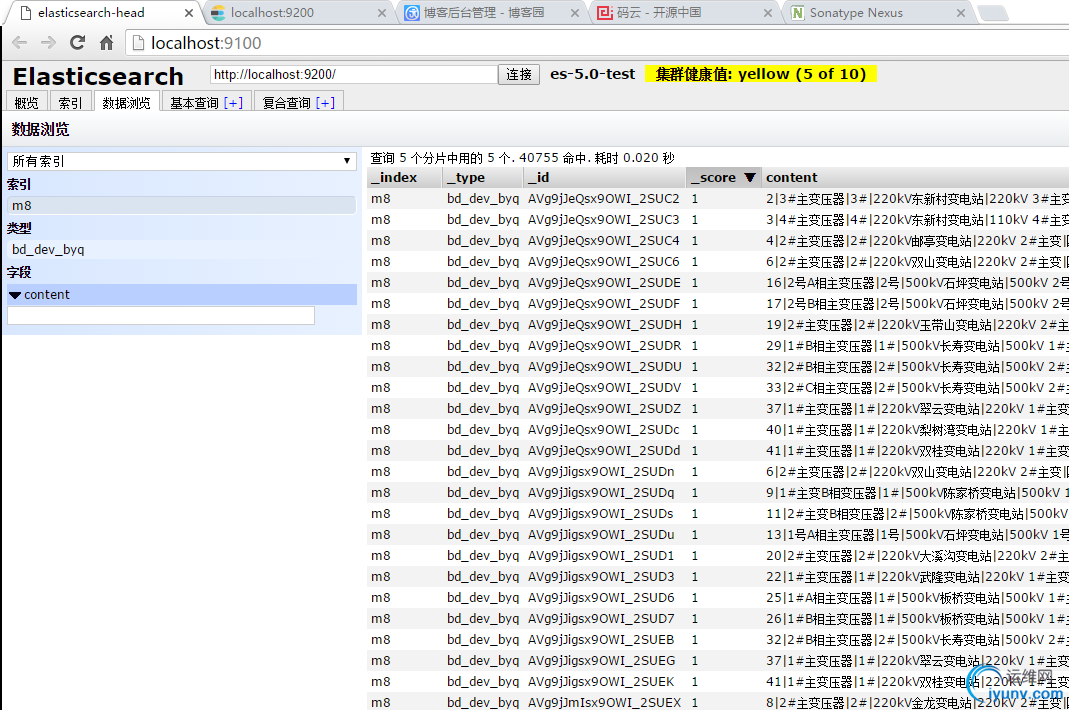Screen dimensions: 1069x710
Task: Close the elasticsearch-head tab
Action: pos(189,13)
